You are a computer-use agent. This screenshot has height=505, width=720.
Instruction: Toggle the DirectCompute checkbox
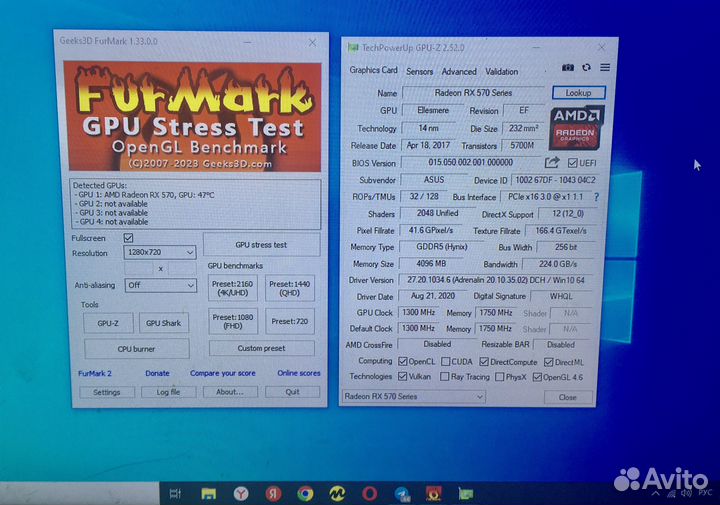click(x=484, y=362)
